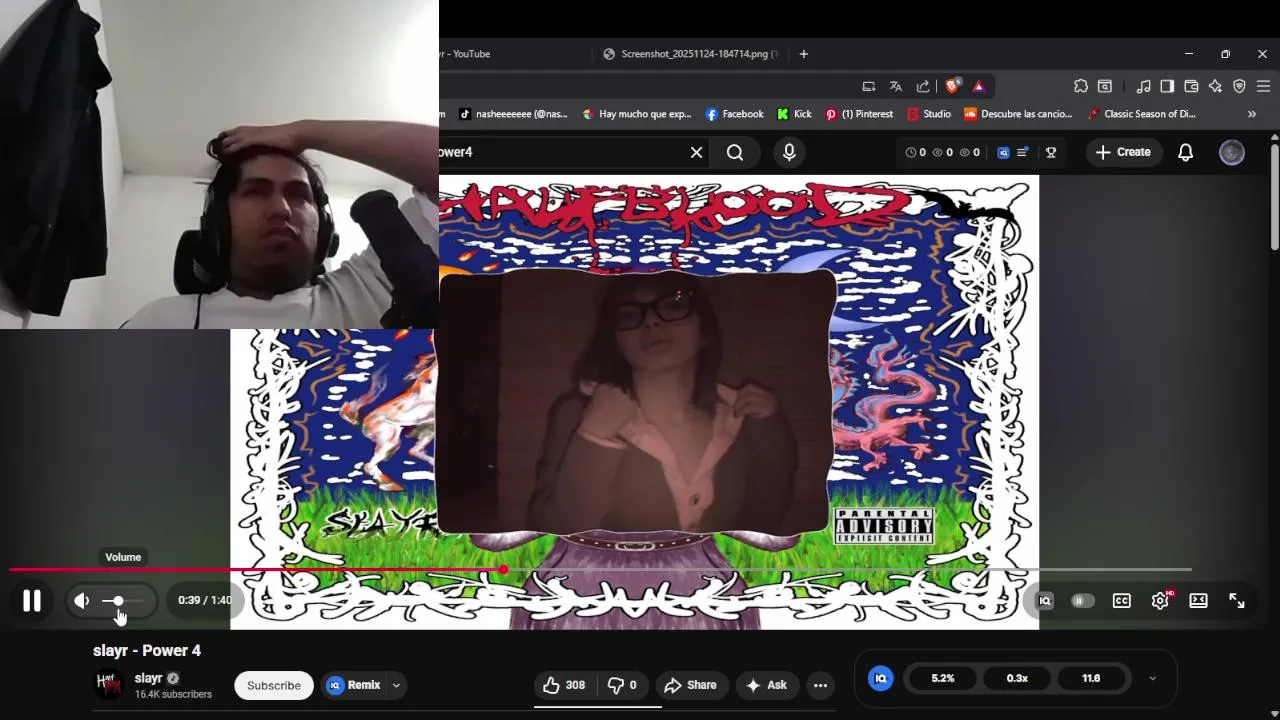
Task: Open the Facebook bookmark
Action: click(734, 114)
